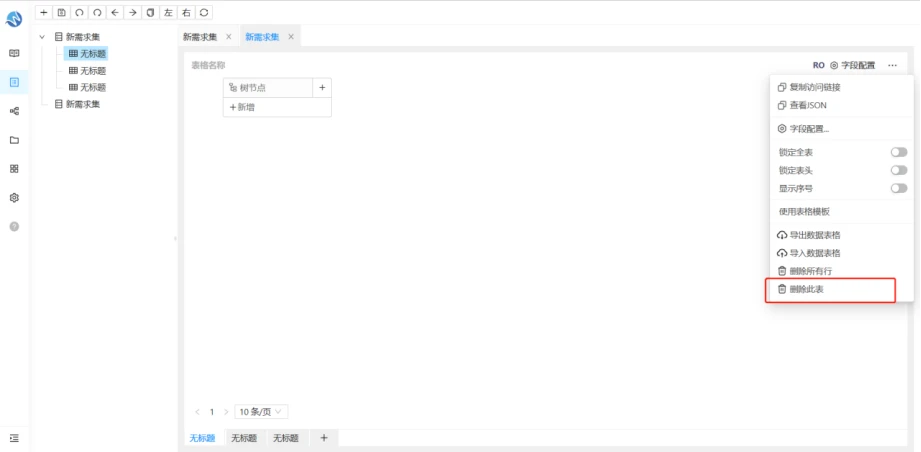921x452 pixels.
Task: Select the collapsed 新需求集 at tree bottom
Action: pyautogui.click(x=77, y=104)
